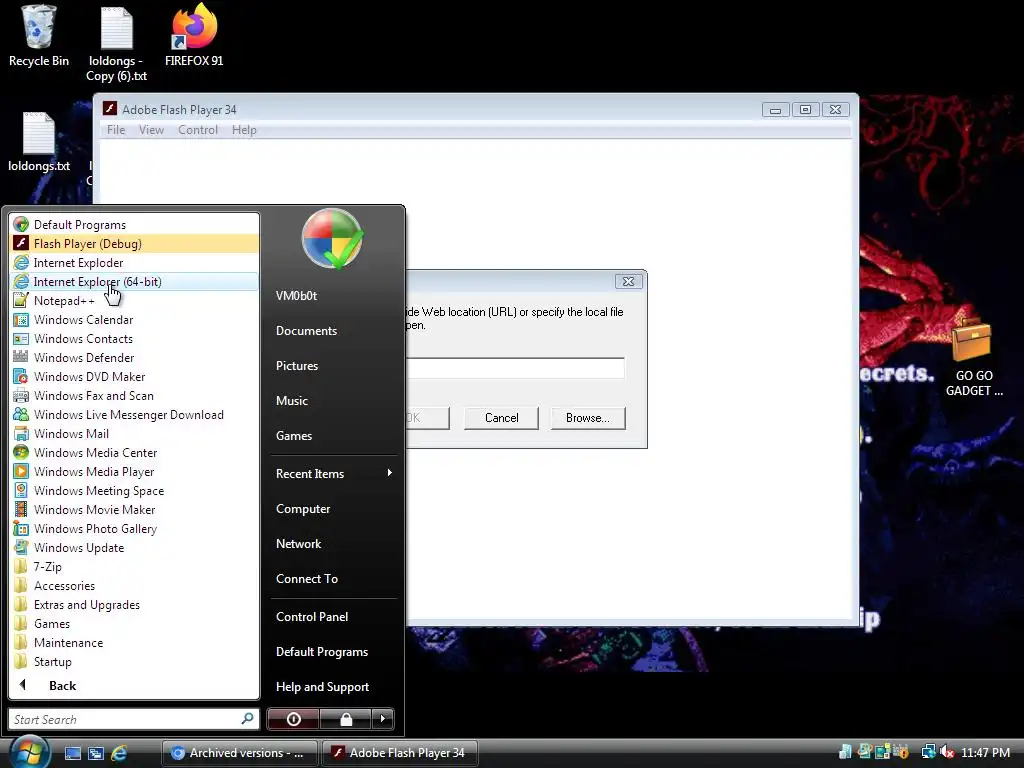Open Recycle Bin desktop icon

[39, 36]
